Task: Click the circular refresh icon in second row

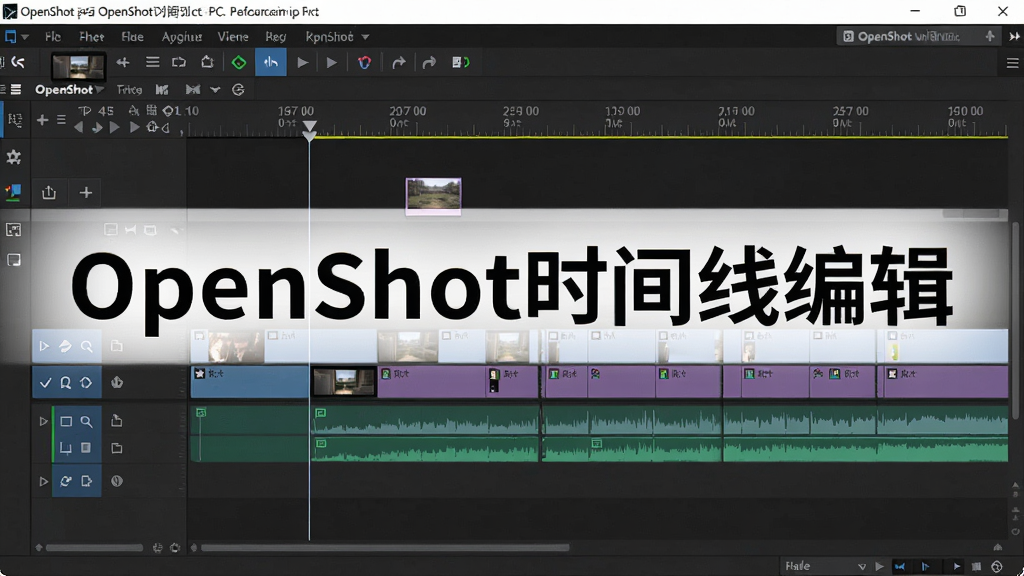Action: click(x=238, y=89)
